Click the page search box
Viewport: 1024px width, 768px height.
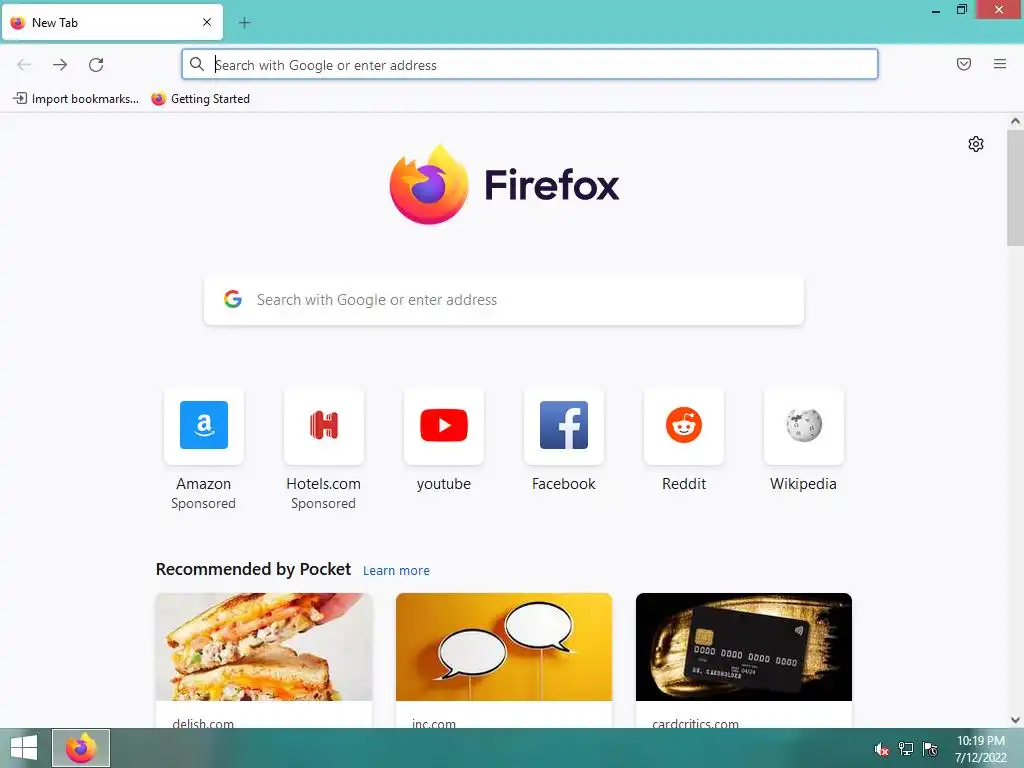504,300
